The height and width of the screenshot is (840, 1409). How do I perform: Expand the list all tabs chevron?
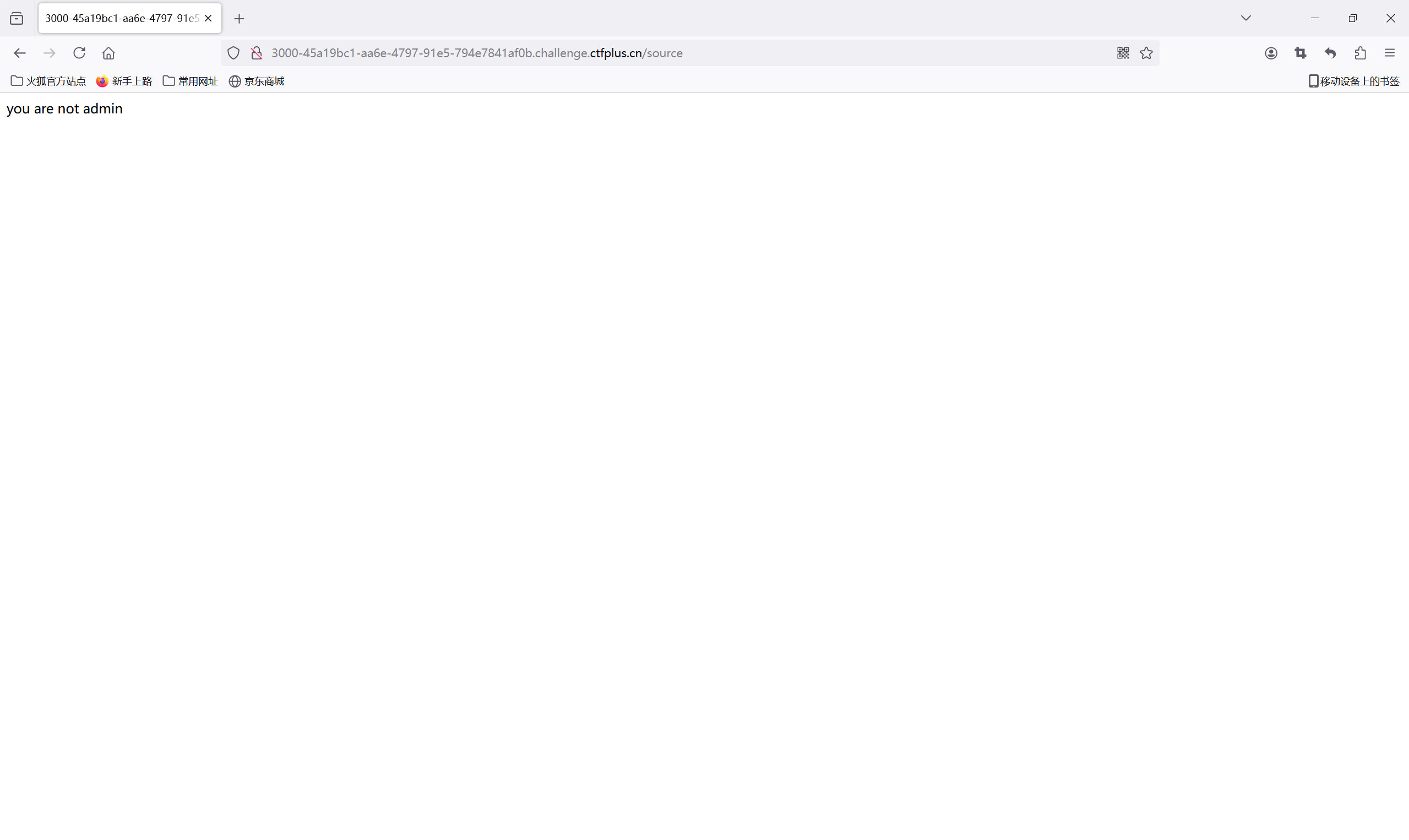(1246, 18)
